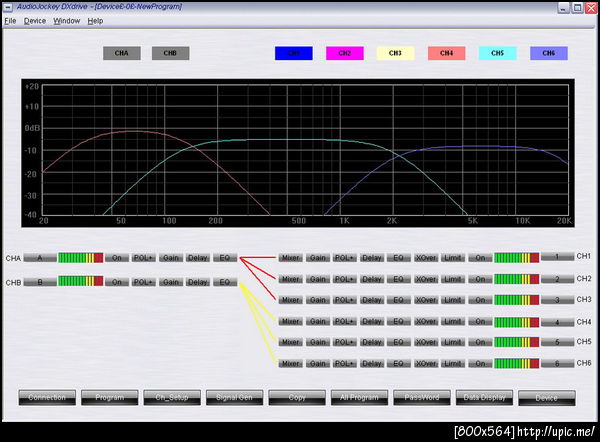Image resolution: width=600 pixels, height=442 pixels.
Task: Open the Program button
Action: point(109,398)
